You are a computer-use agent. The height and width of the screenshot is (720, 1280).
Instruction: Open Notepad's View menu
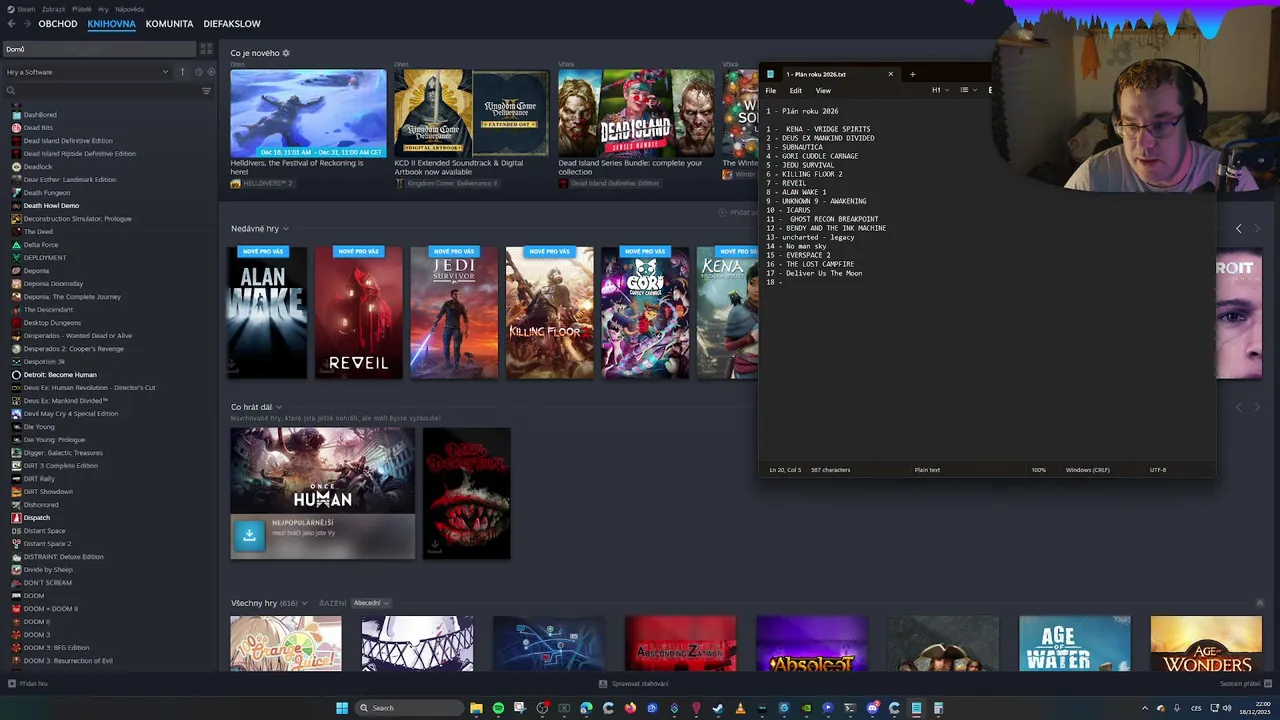[823, 90]
